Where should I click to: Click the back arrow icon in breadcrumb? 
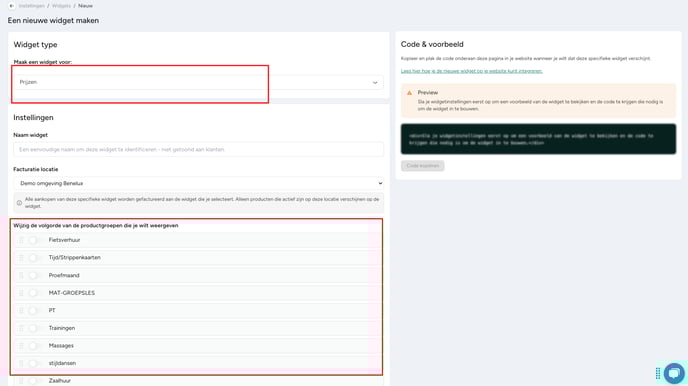[x=12, y=6]
